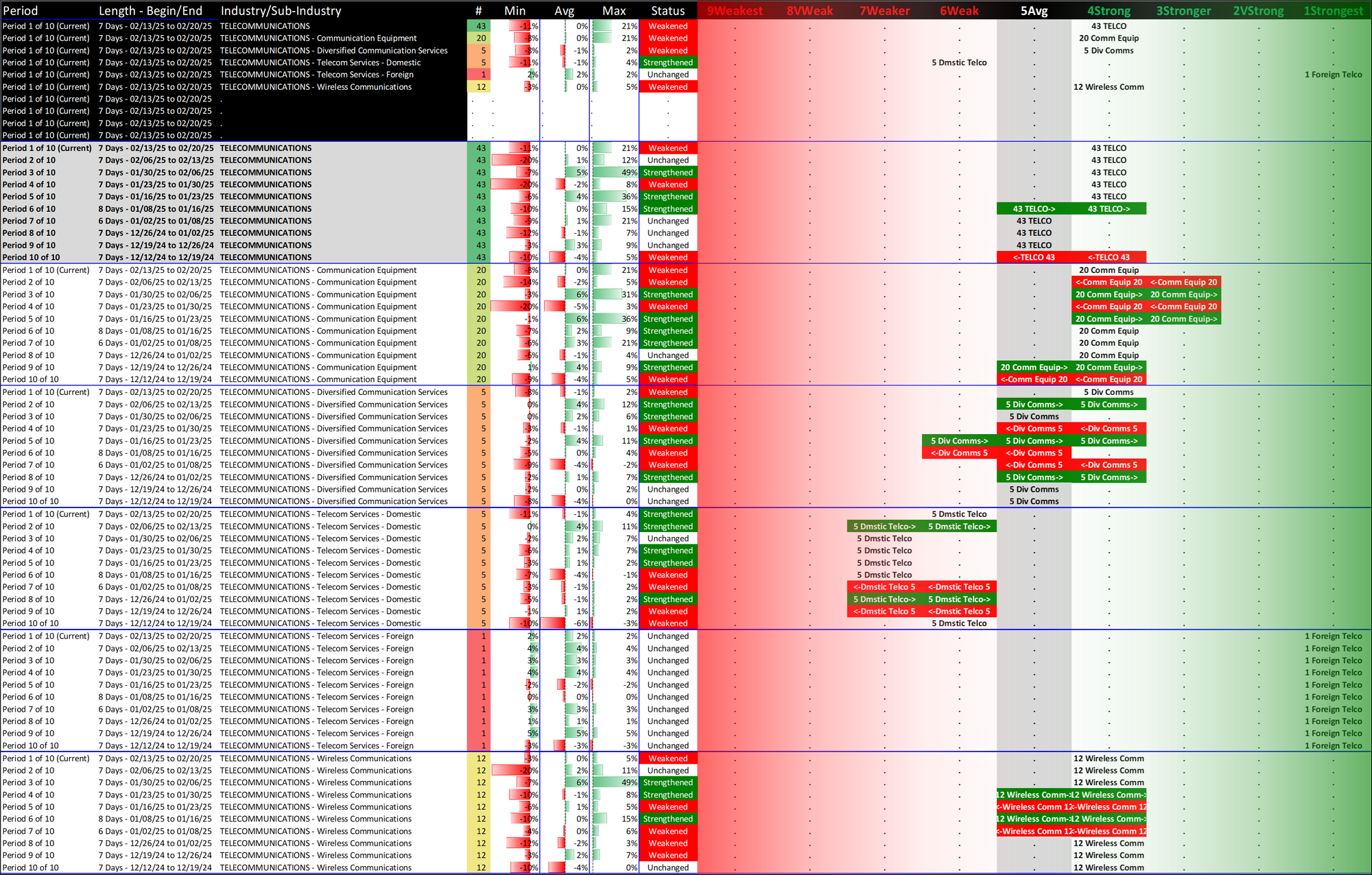This screenshot has height=875, width=1372.
Task: Select the Max column header
Action: 614,11
